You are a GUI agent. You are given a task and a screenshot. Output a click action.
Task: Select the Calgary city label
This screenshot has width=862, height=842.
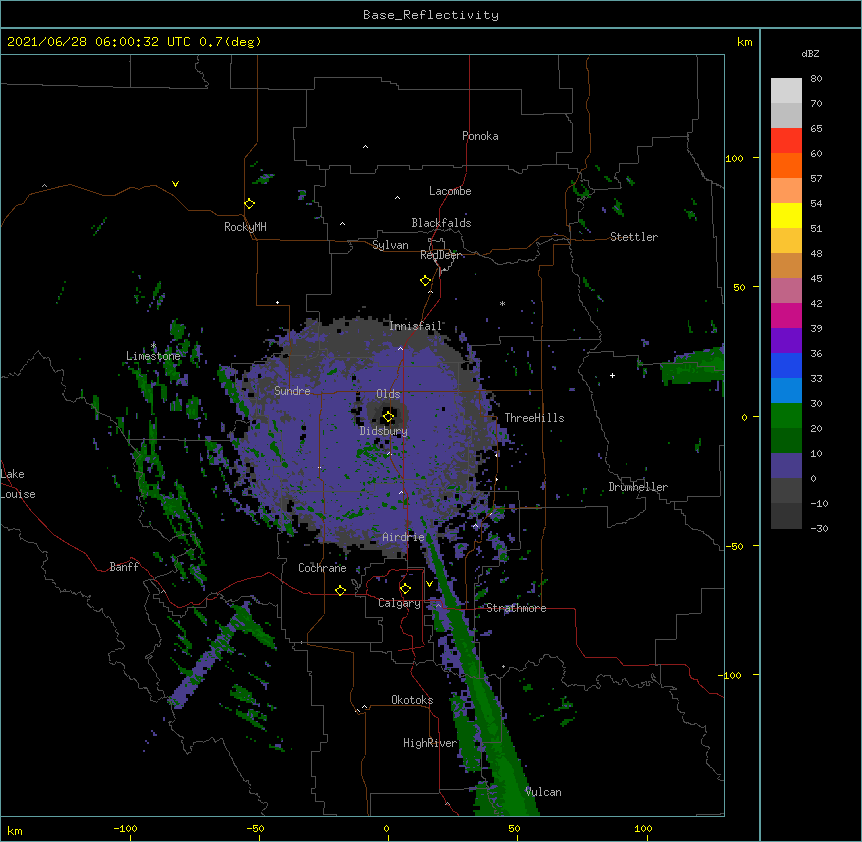coord(399,603)
